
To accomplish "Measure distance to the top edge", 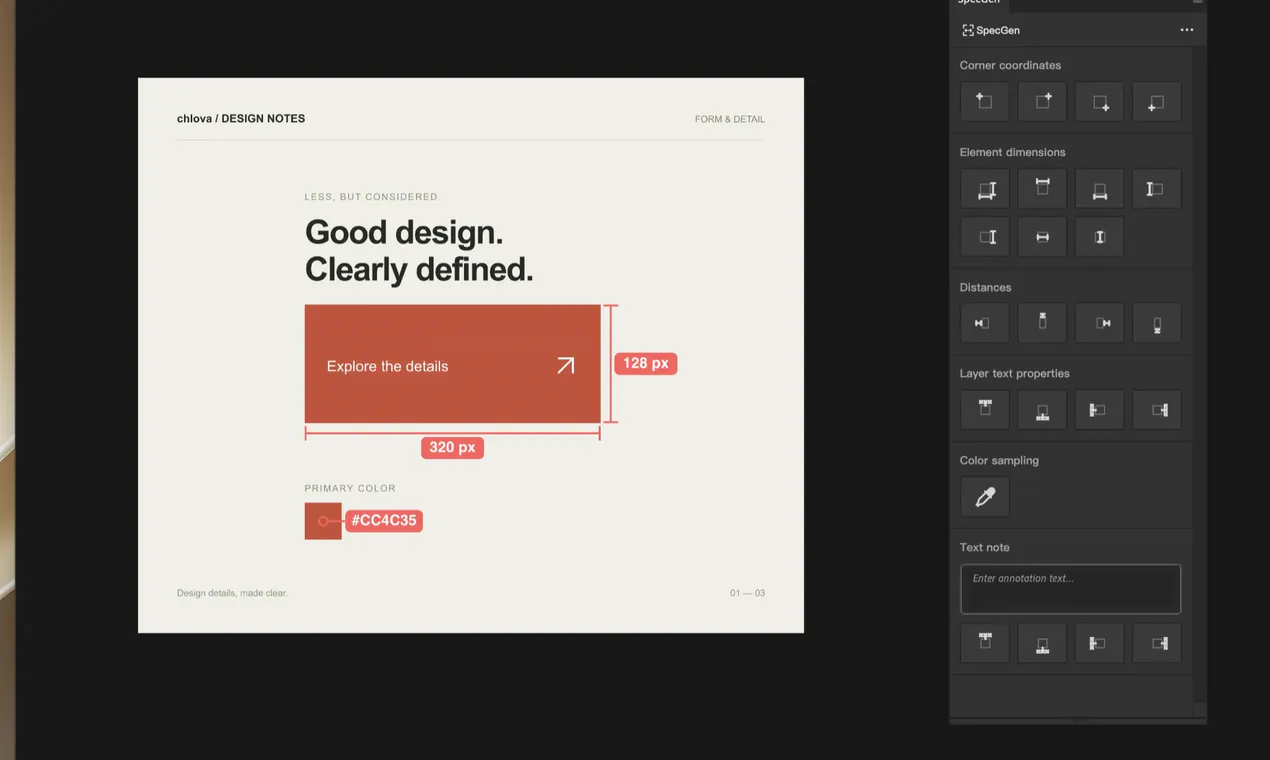I will [1042, 323].
